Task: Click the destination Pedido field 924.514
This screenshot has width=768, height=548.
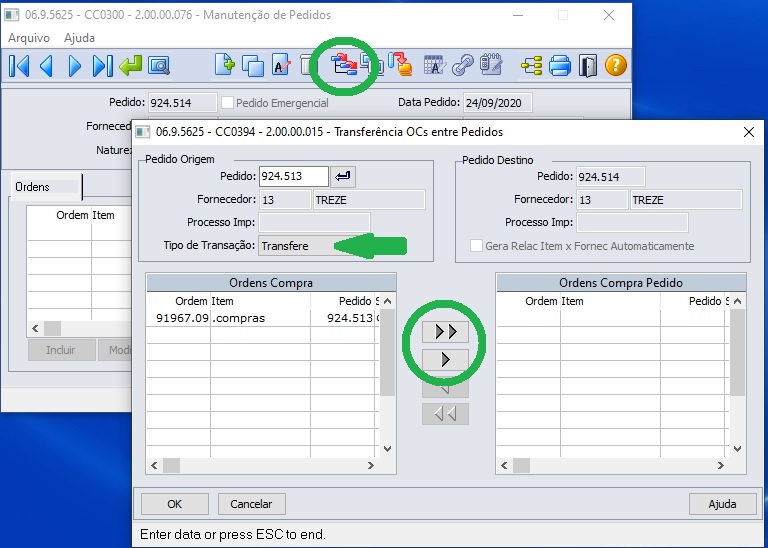Action: coord(610,177)
